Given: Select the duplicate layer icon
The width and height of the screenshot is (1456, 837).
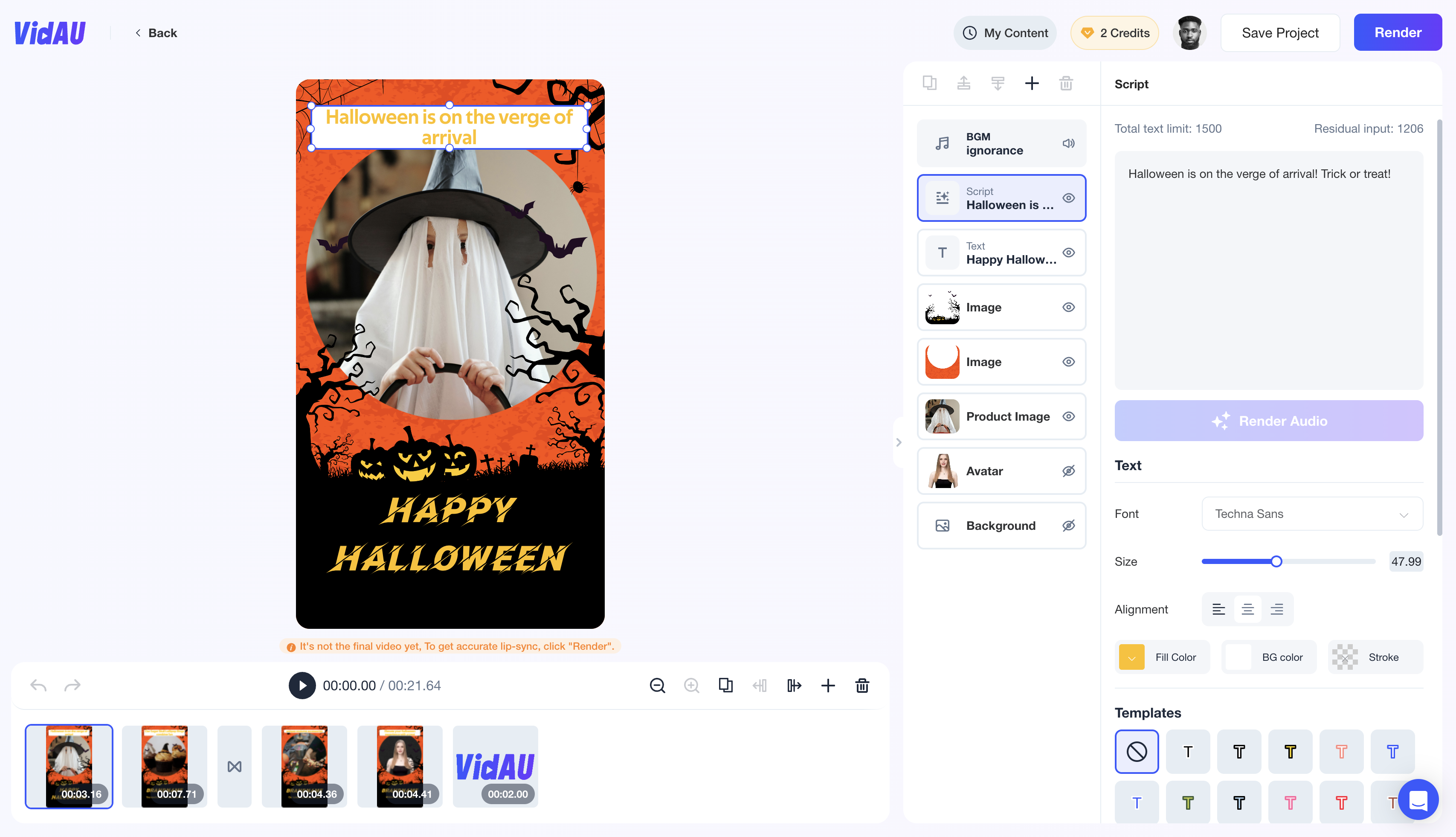Looking at the screenshot, I should point(929,83).
